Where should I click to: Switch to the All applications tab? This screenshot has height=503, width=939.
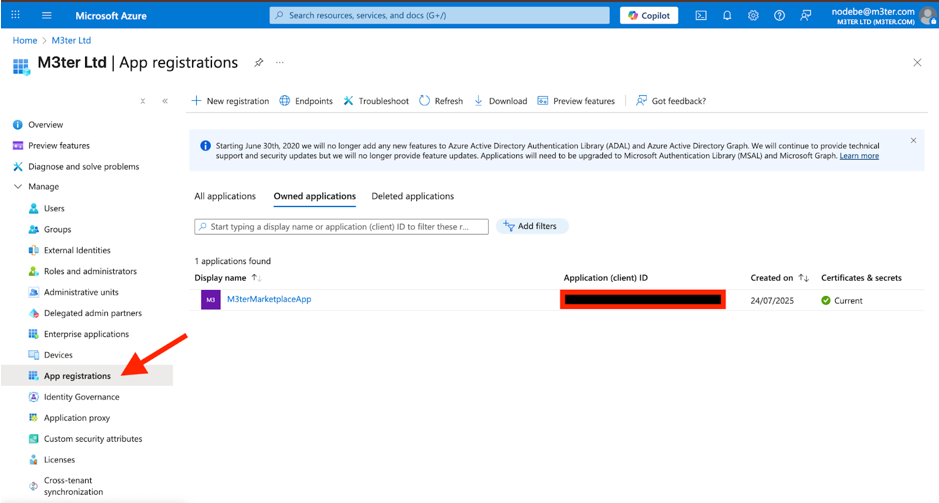(x=225, y=196)
